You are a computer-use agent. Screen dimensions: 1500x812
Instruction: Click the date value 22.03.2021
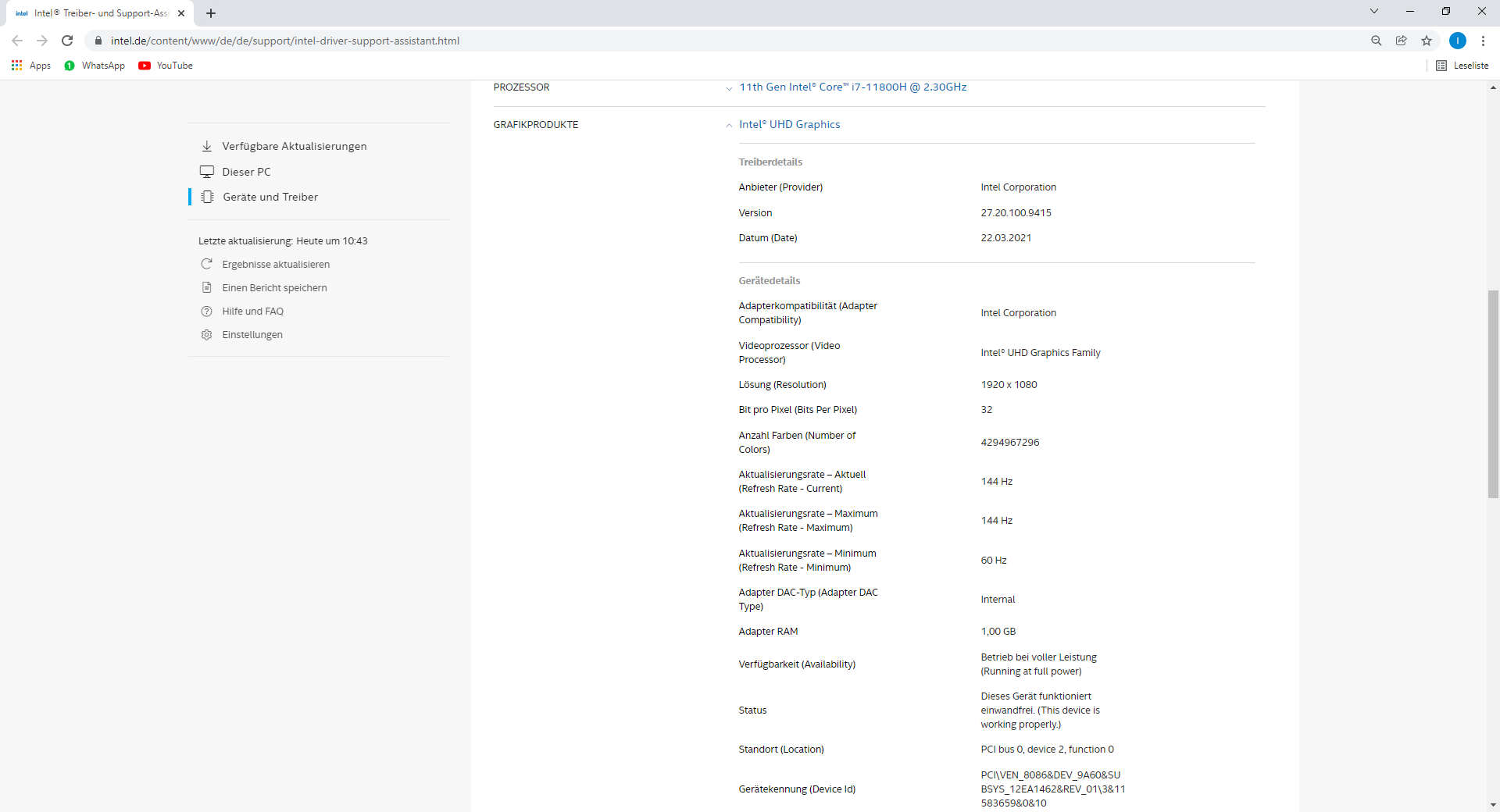[1005, 237]
